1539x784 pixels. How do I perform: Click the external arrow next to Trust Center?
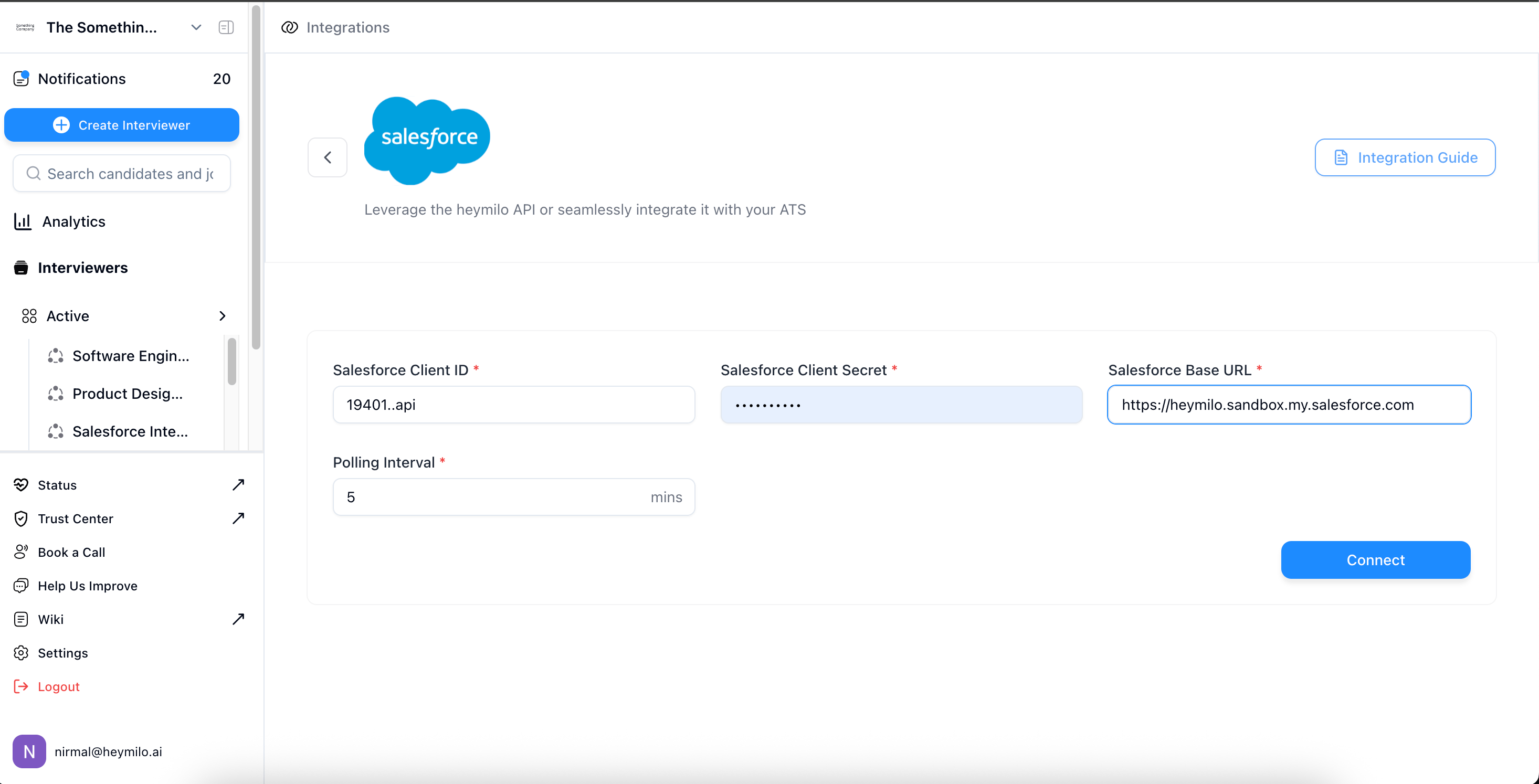[238, 518]
